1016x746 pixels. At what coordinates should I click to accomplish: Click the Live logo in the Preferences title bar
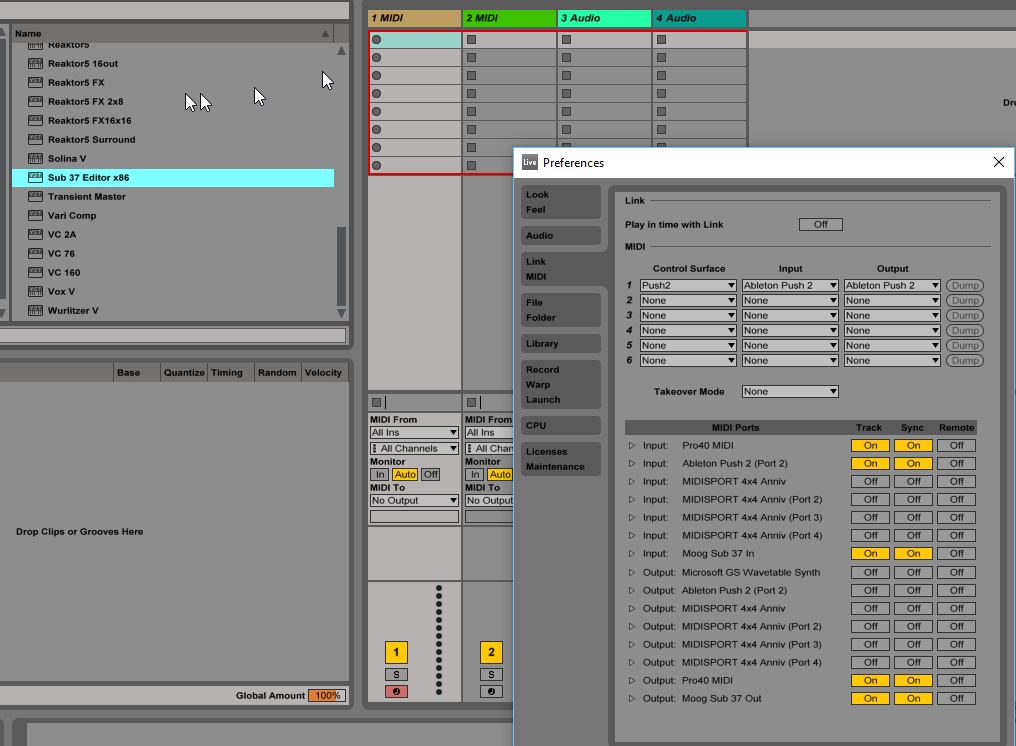click(x=530, y=162)
